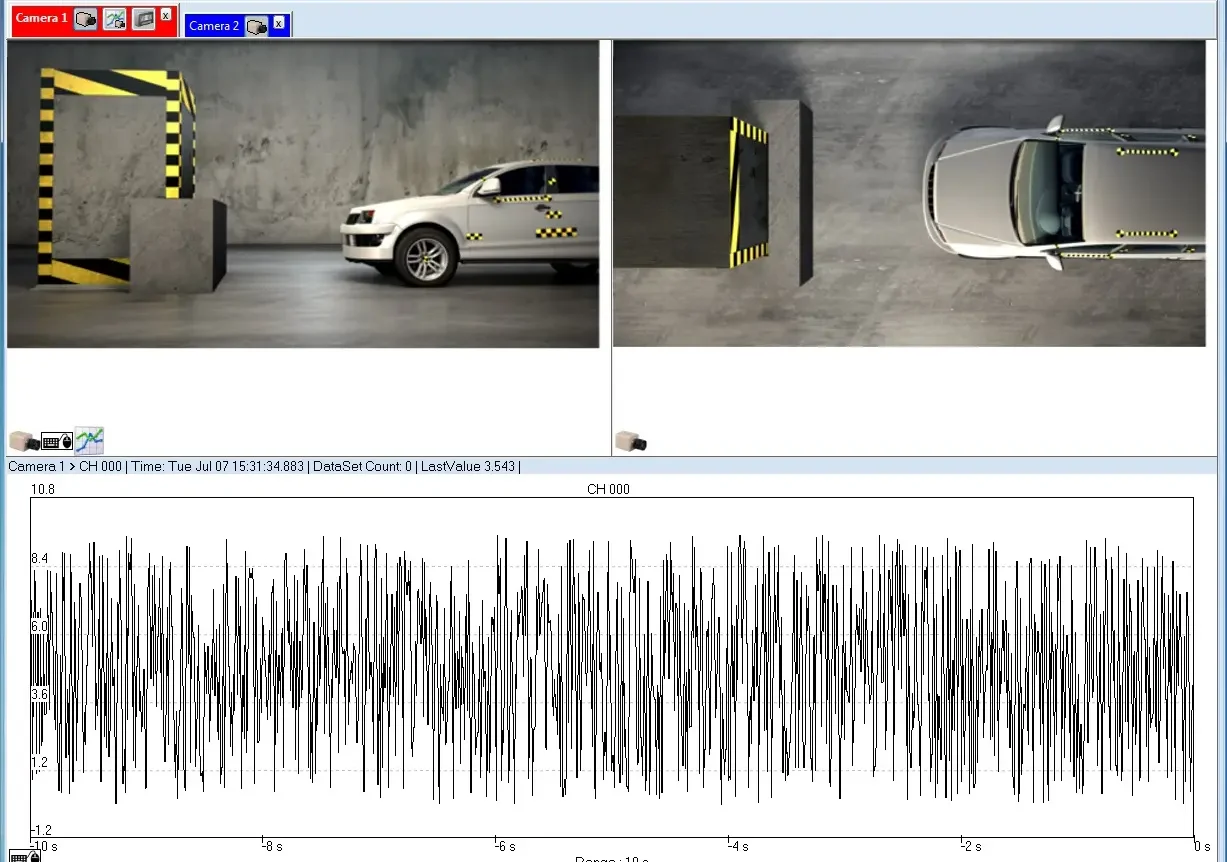Screen dimensions: 1227x862
Task: Select the top-view crash test video
Action: (909, 194)
